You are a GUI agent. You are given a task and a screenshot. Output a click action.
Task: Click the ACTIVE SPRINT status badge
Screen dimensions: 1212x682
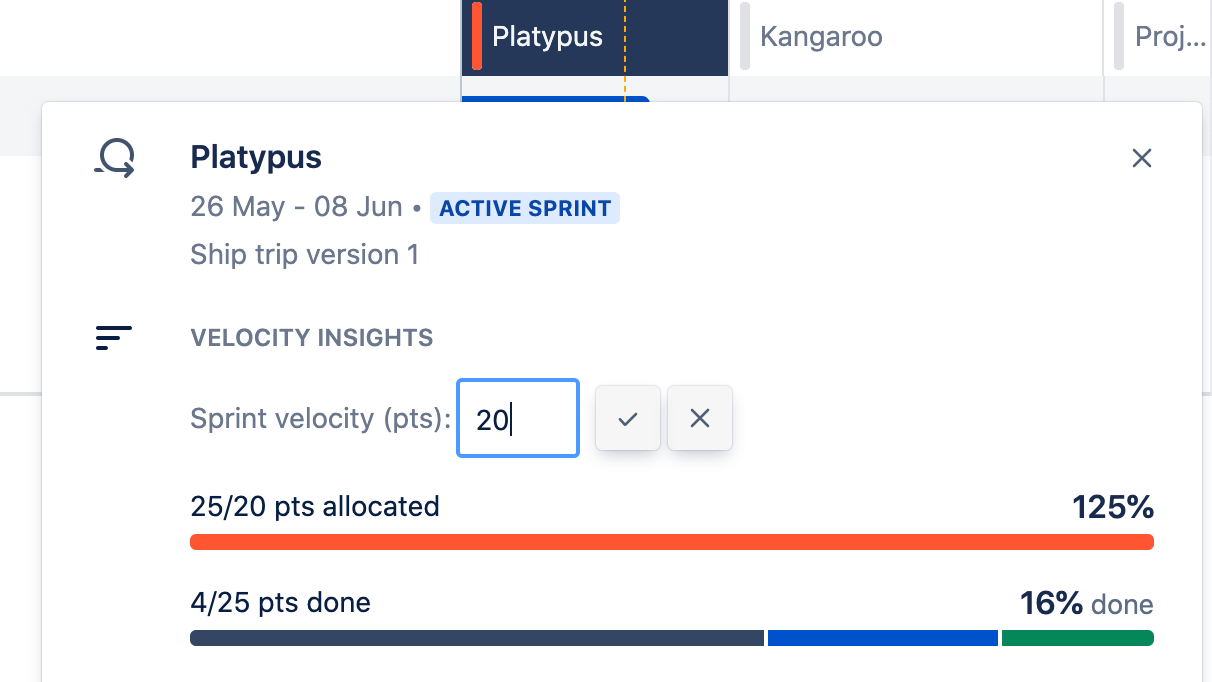point(525,209)
